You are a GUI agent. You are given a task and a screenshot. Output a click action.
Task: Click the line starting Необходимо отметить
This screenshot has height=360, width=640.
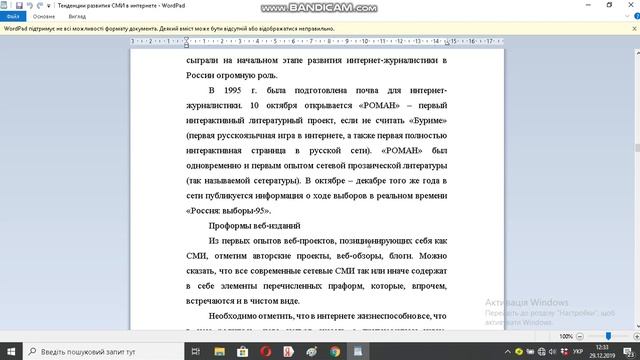click(x=327, y=316)
